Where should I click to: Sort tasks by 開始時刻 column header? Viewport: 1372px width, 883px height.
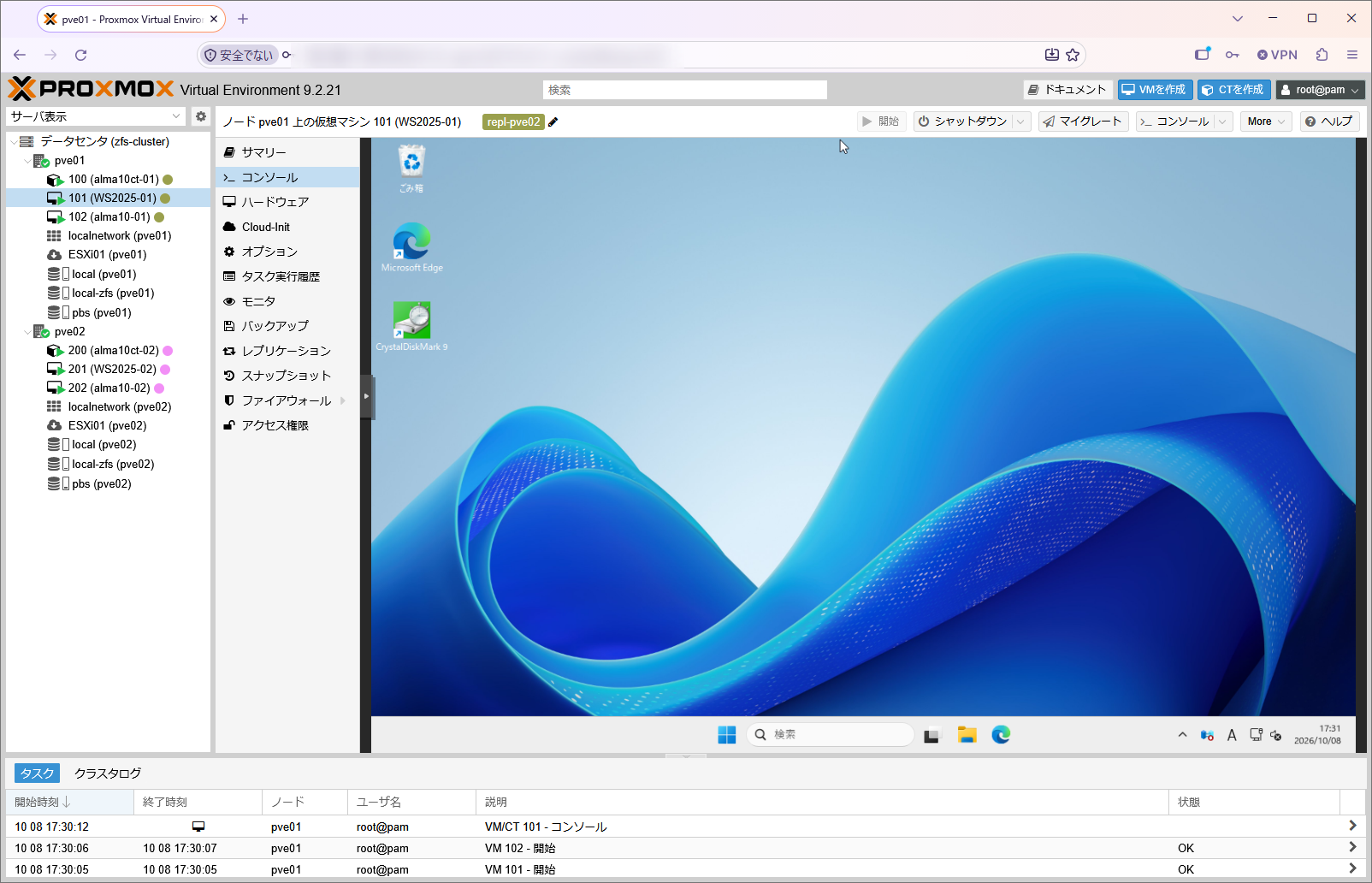69,803
